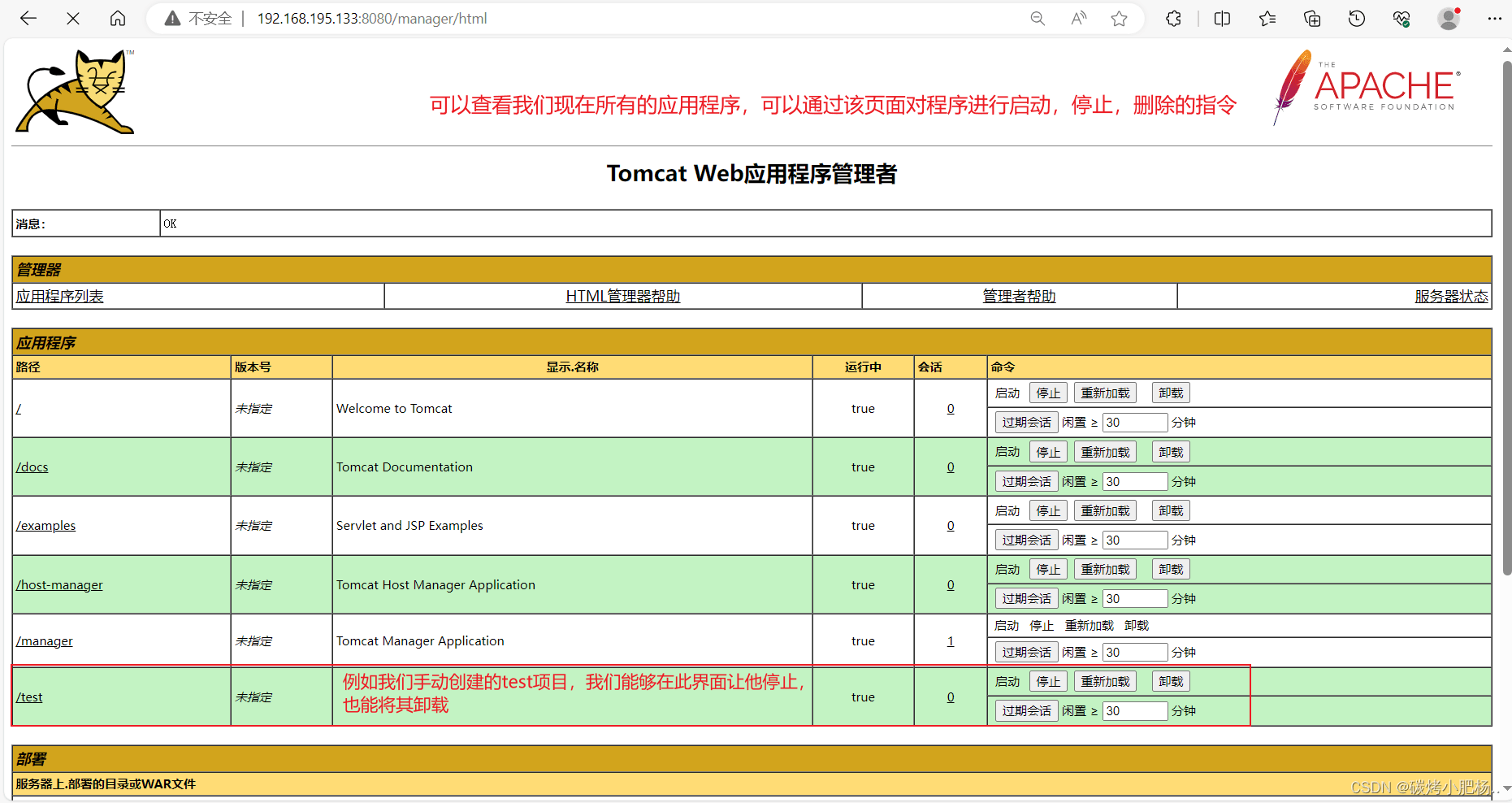The height and width of the screenshot is (803, 1512).
Task: Edit idle minutes field for /test
Action: click(1135, 711)
